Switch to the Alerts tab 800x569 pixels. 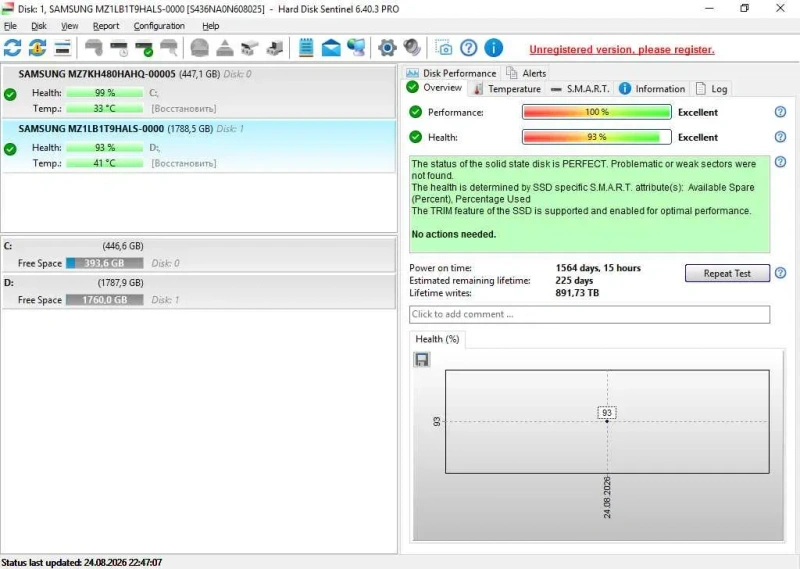pos(526,73)
